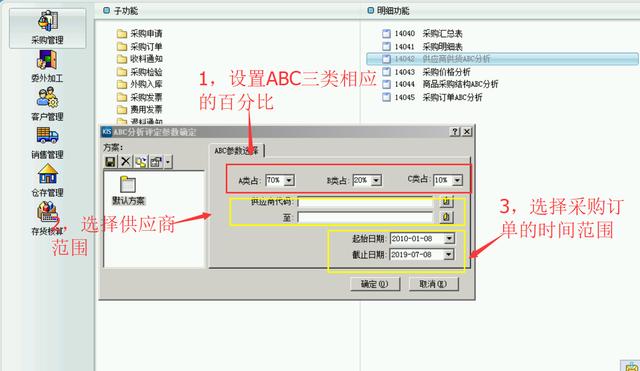Image resolution: width=640 pixels, height=371 pixels.
Task: Open 14041 采购明细表 report
Action: click(x=422, y=47)
